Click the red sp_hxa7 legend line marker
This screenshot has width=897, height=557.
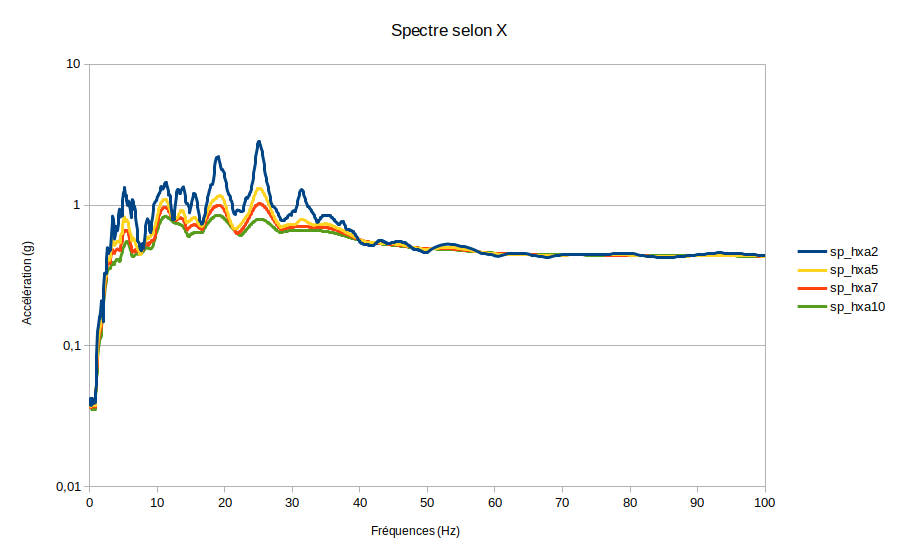[811, 288]
